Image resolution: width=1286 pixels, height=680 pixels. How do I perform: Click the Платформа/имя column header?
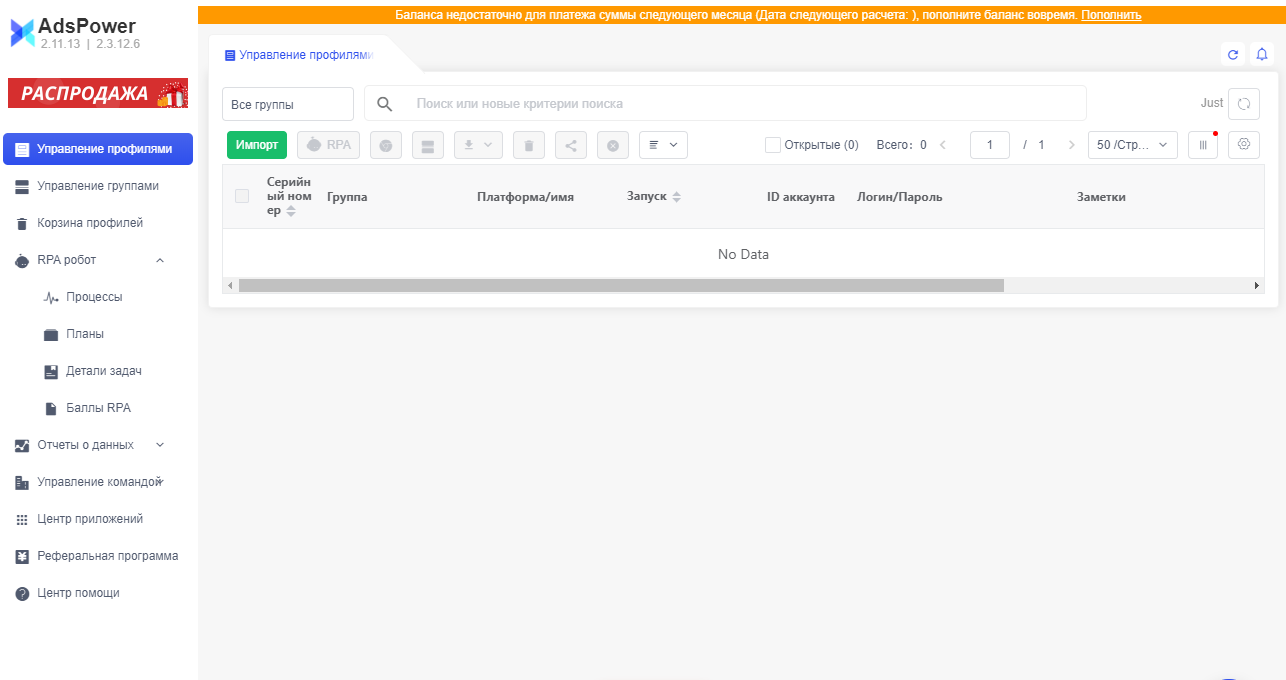tap(525, 197)
